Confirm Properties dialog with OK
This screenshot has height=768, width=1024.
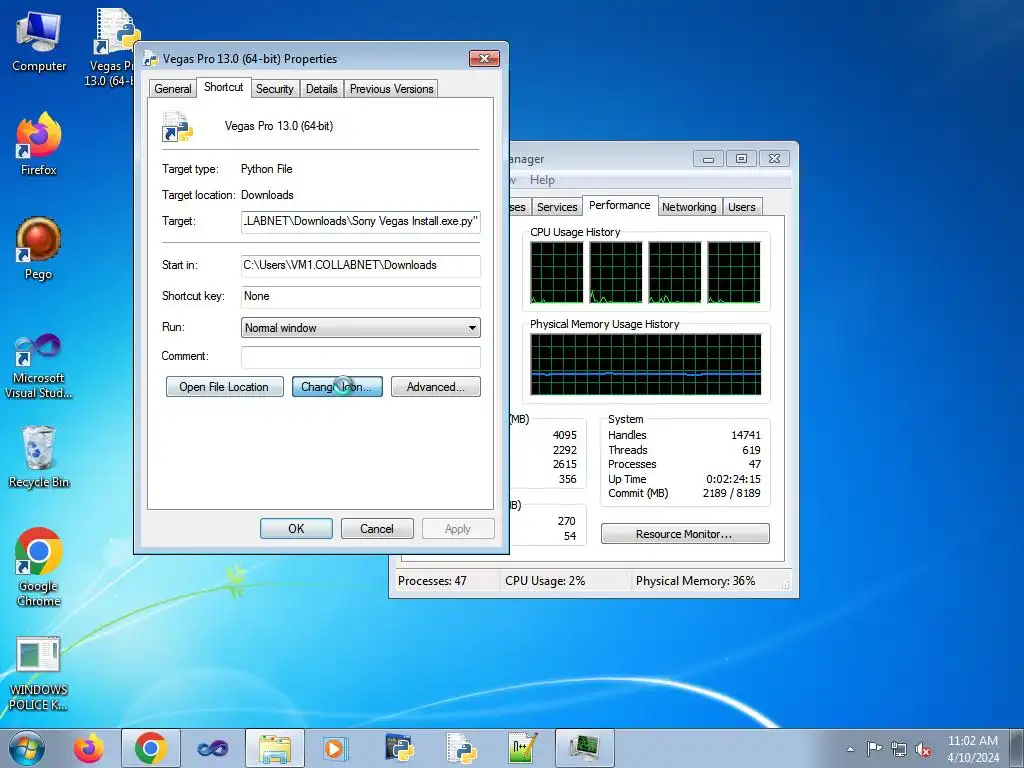(296, 528)
